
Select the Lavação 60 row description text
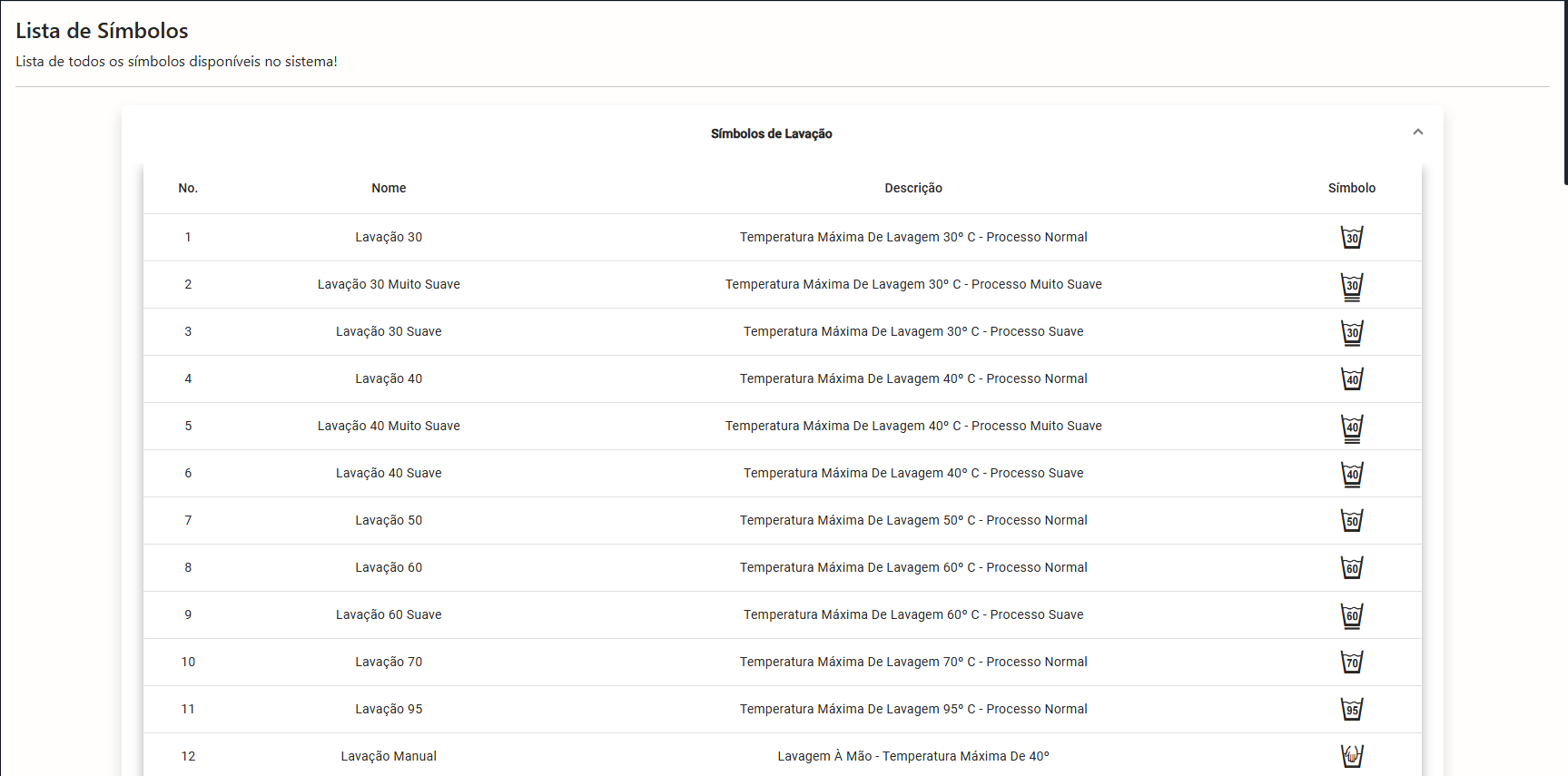912,567
